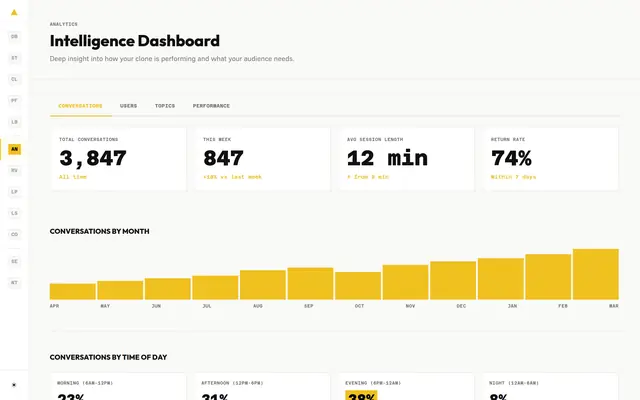Click the small icon at sidebar bottom
Image resolution: width=640 pixels, height=400 pixels.
(x=14, y=385)
